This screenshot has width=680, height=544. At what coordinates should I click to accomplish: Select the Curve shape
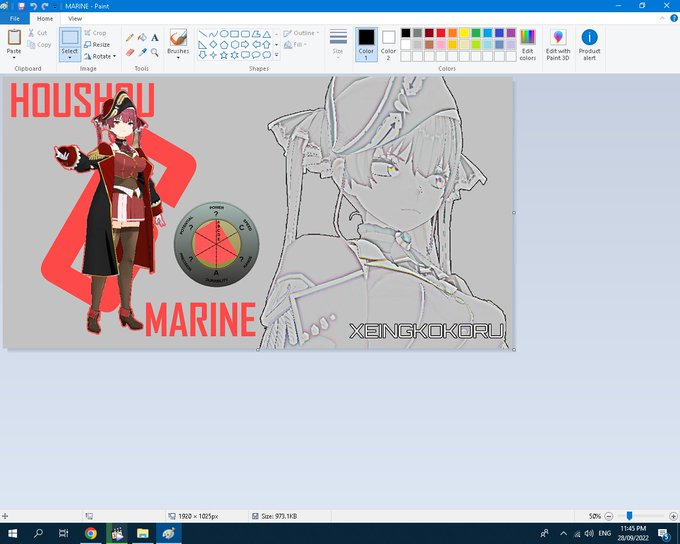point(213,34)
